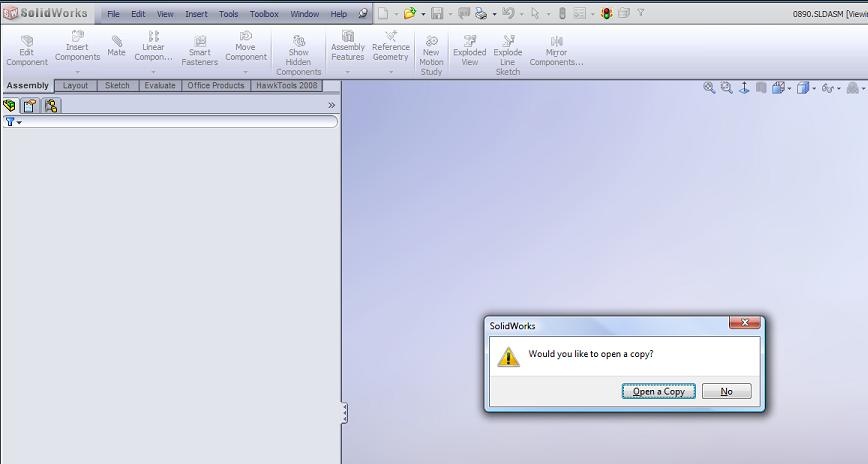Expand Insert Components dropdown arrow

tap(78, 72)
